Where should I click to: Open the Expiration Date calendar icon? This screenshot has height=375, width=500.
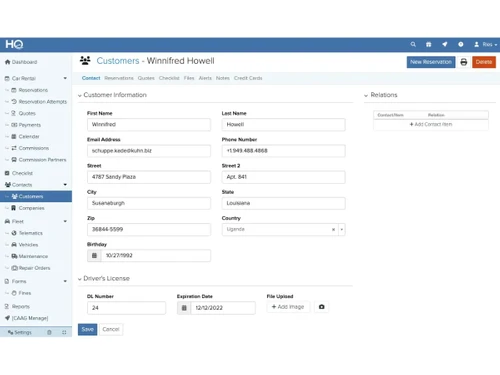(x=184, y=308)
